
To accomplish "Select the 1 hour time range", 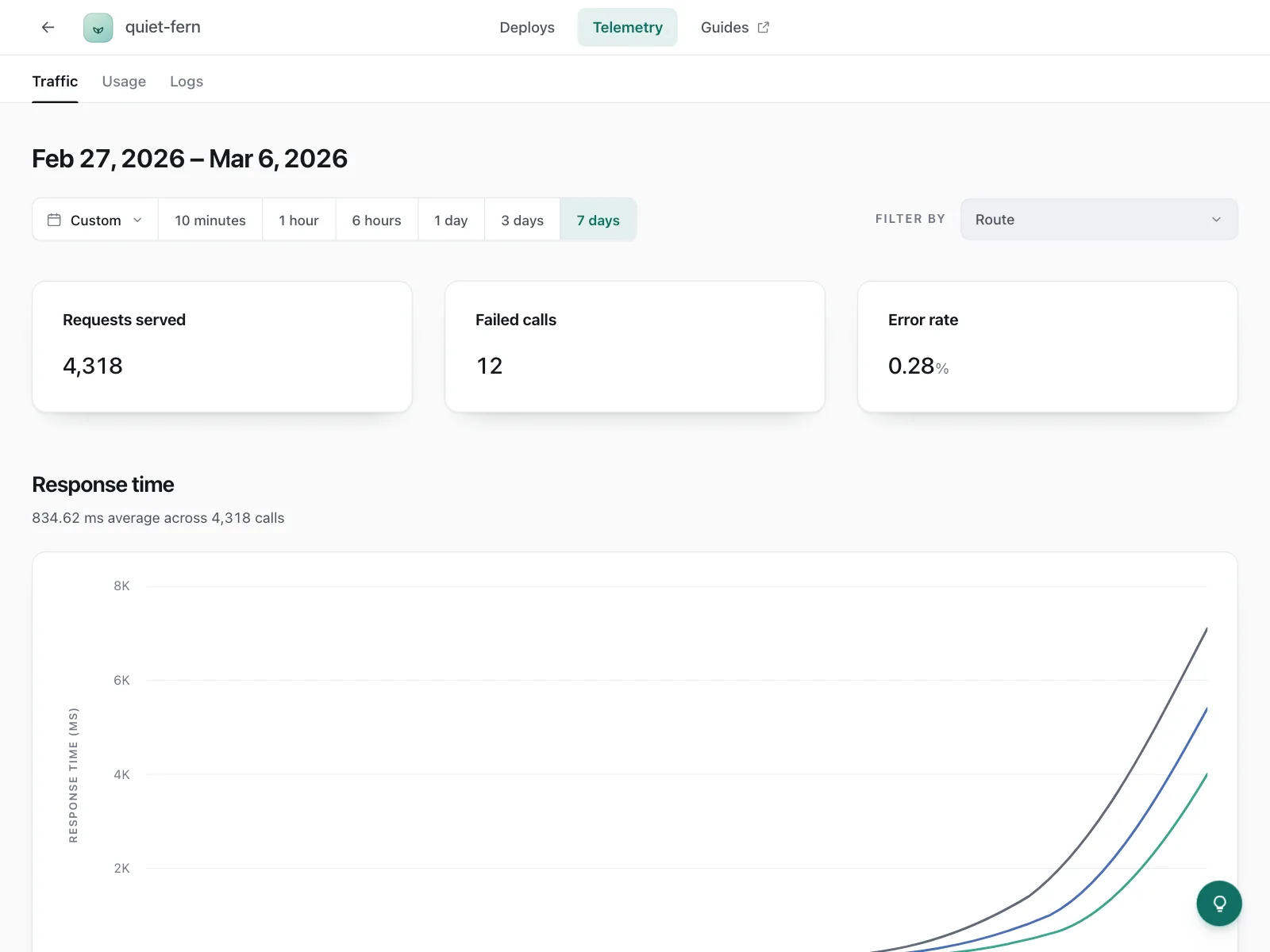I will 298,220.
